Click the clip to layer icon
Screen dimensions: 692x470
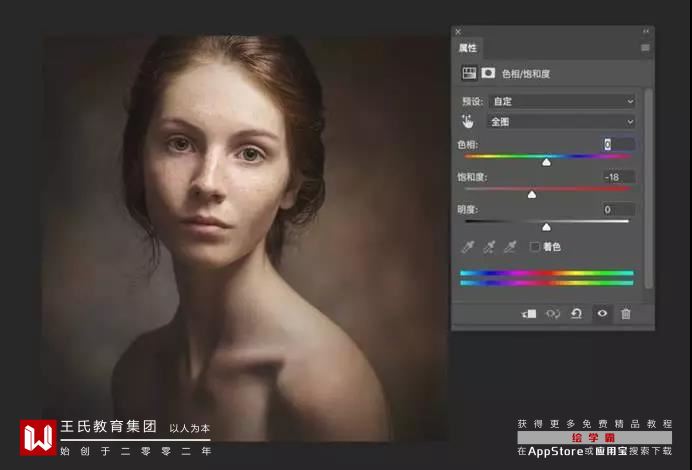click(529, 314)
